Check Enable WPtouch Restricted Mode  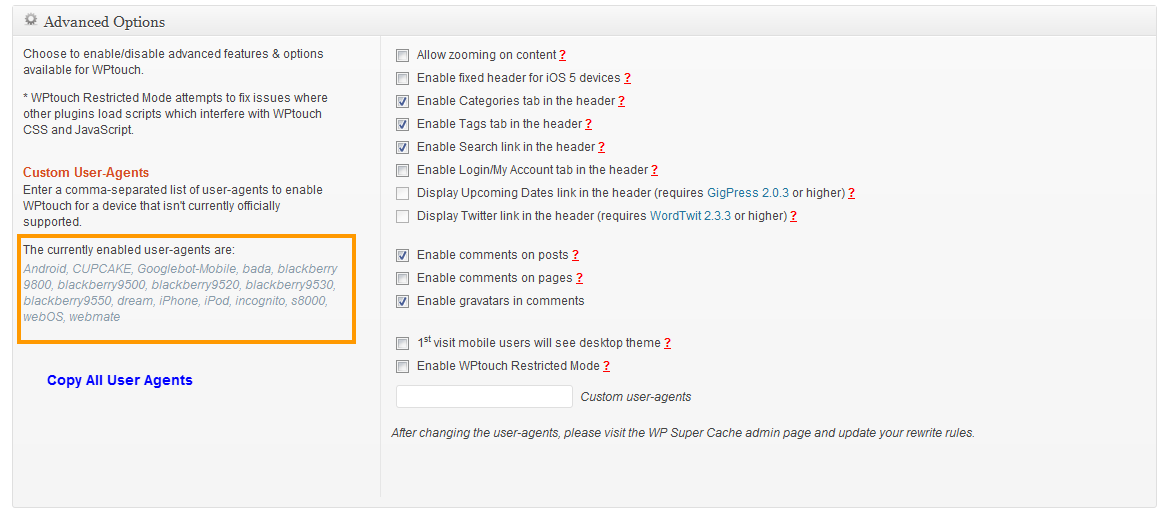pyautogui.click(x=403, y=366)
